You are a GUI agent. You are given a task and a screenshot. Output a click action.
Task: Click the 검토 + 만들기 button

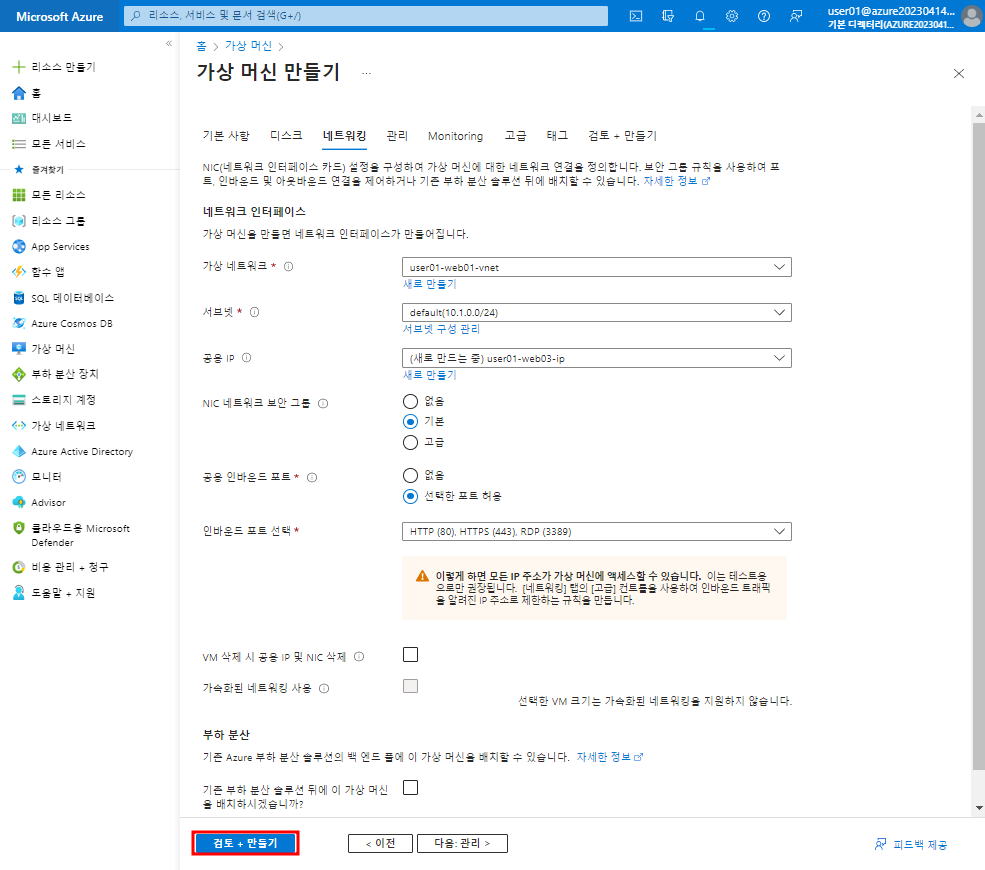(245, 843)
